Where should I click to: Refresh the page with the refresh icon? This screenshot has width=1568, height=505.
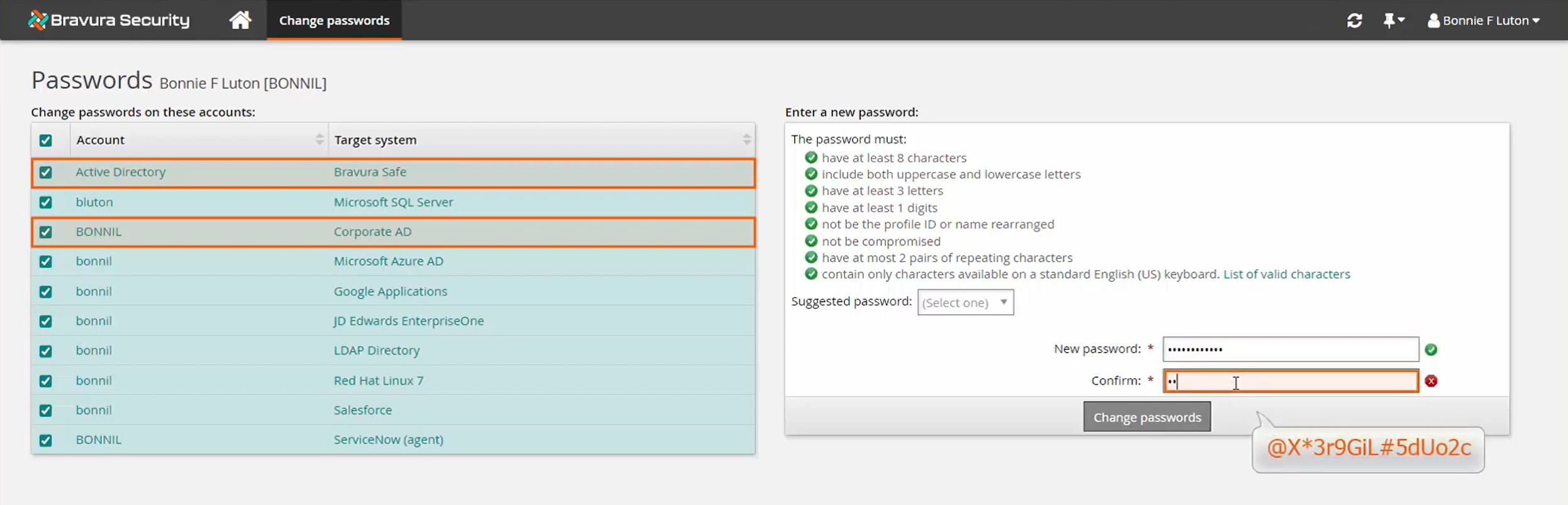tap(1354, 21)
